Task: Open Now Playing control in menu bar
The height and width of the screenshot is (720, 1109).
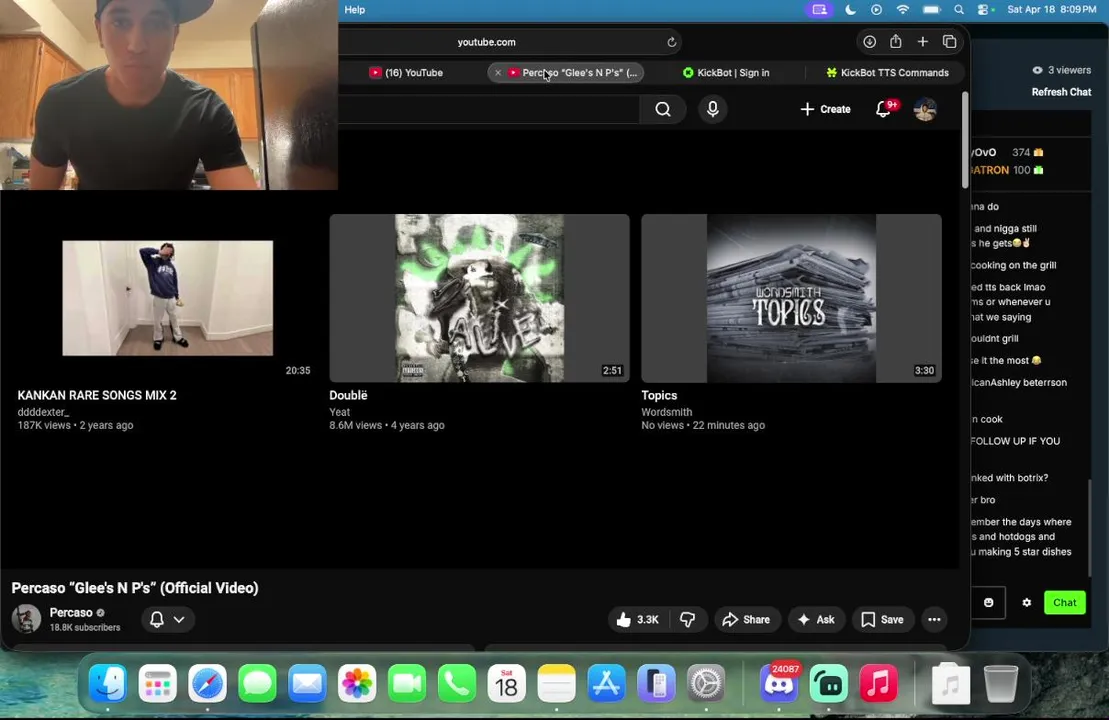Action: point(876,10)
